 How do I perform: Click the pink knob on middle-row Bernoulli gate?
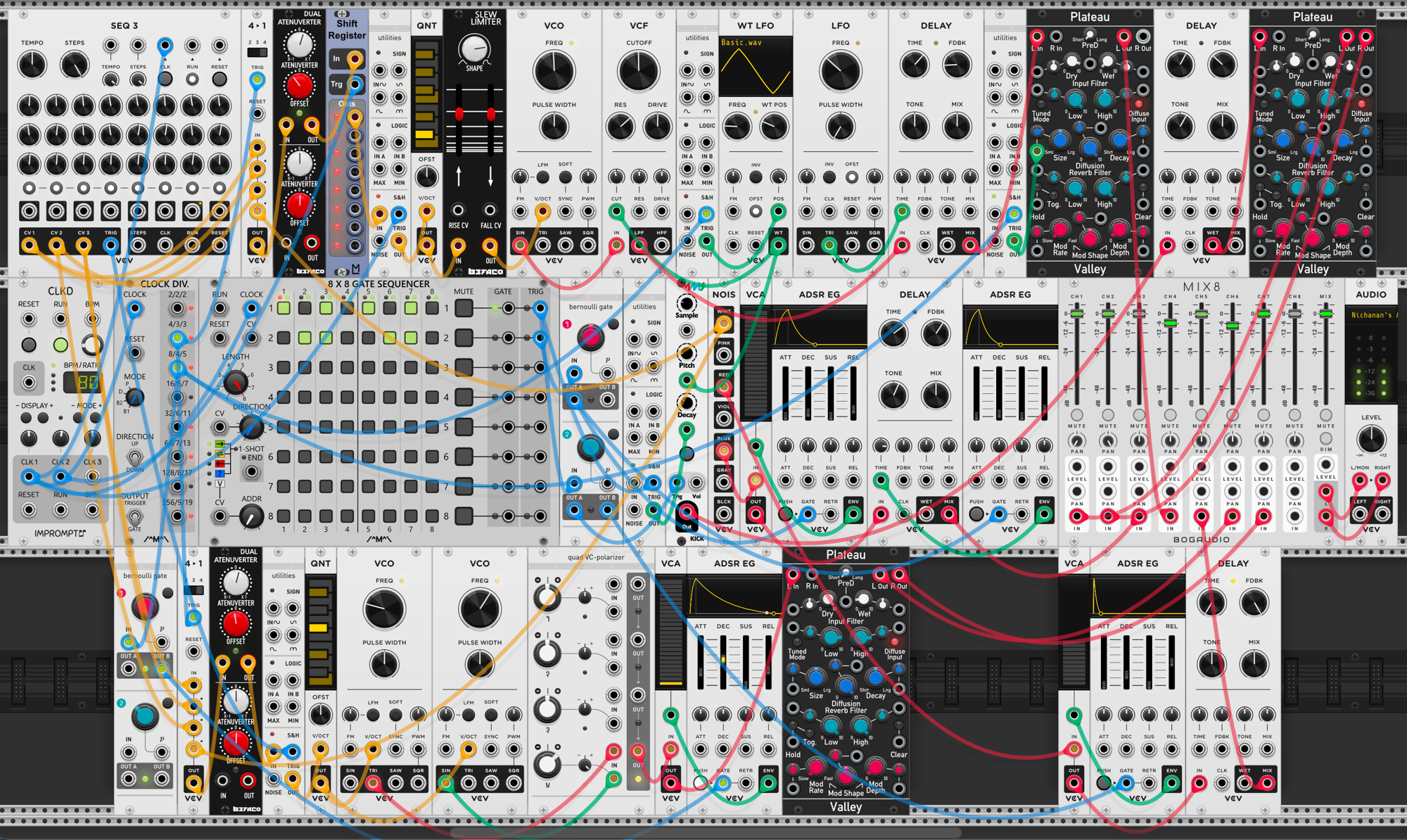click(x=590, y=337)
